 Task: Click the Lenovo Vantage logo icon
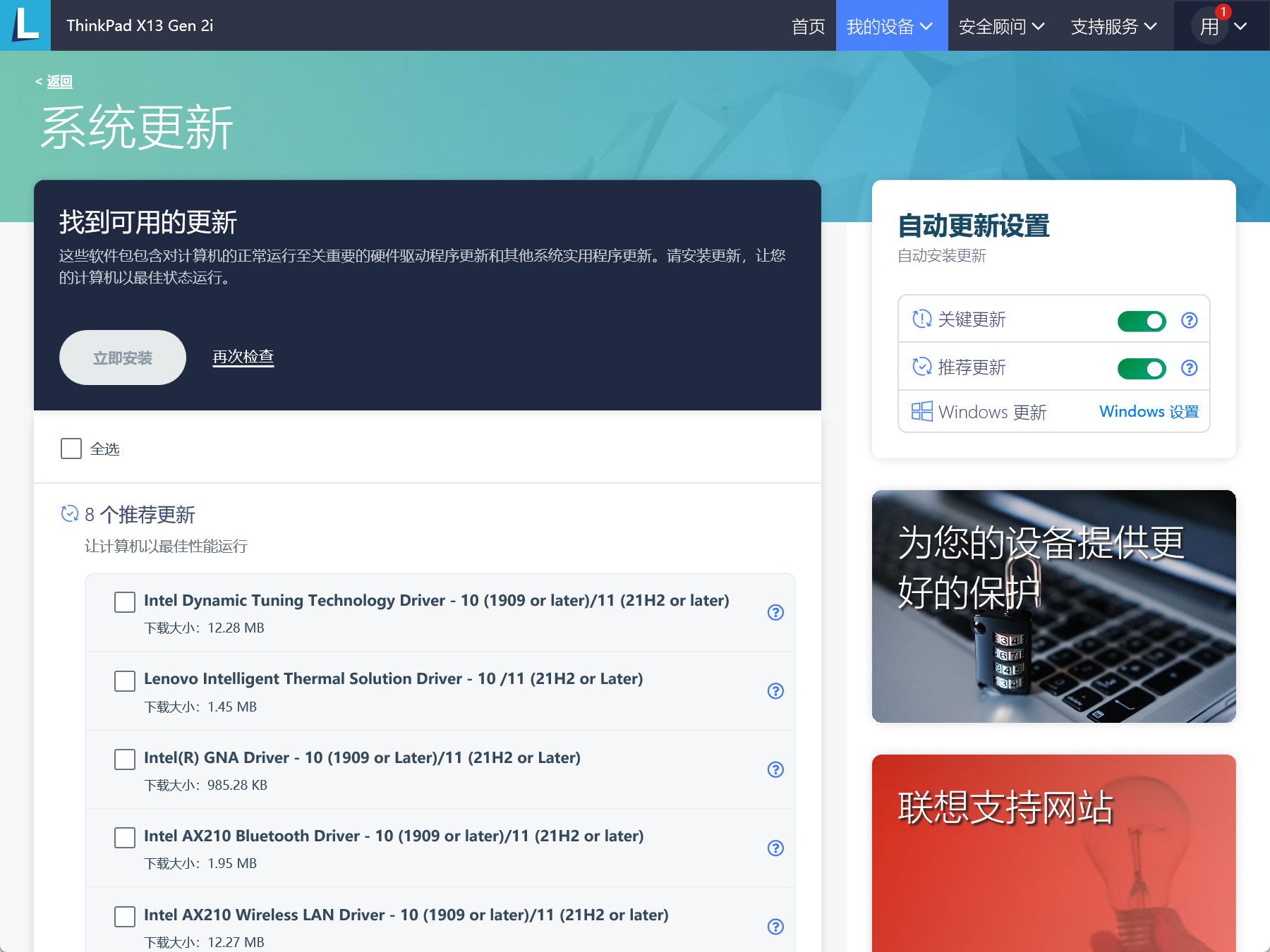pos(25,25)
